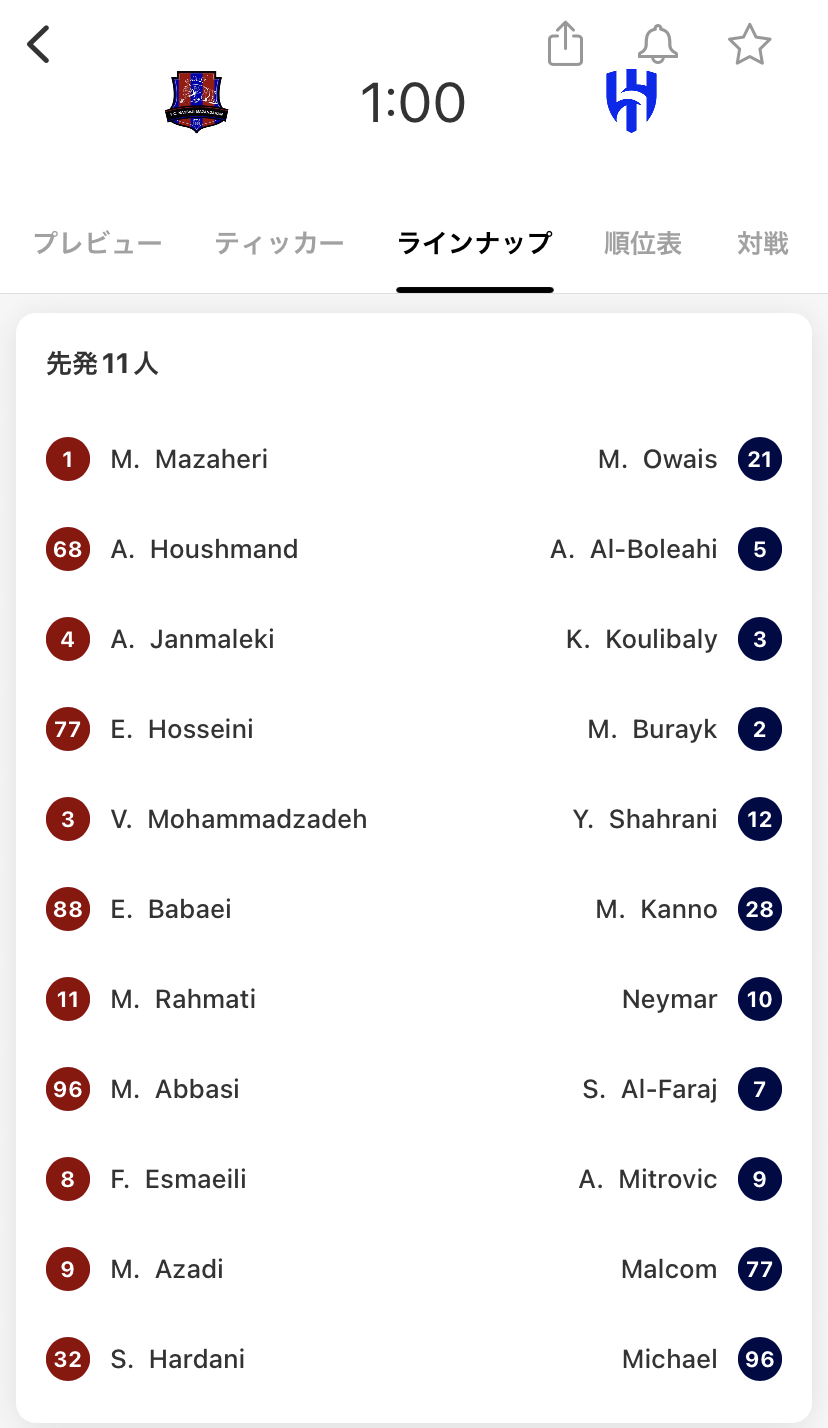Open Malcom's player page

(x=669, y=1269)
